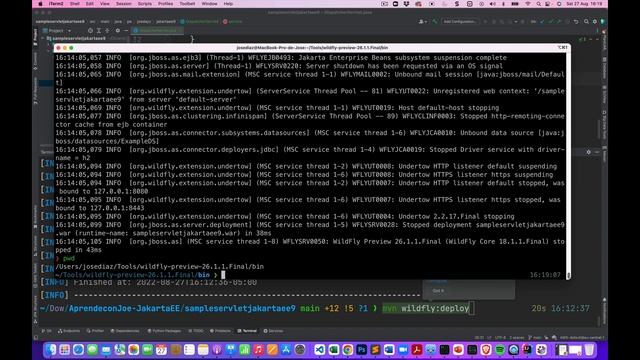Open Spotify from the Dock
640x360 pixels.
coord(500,350)
